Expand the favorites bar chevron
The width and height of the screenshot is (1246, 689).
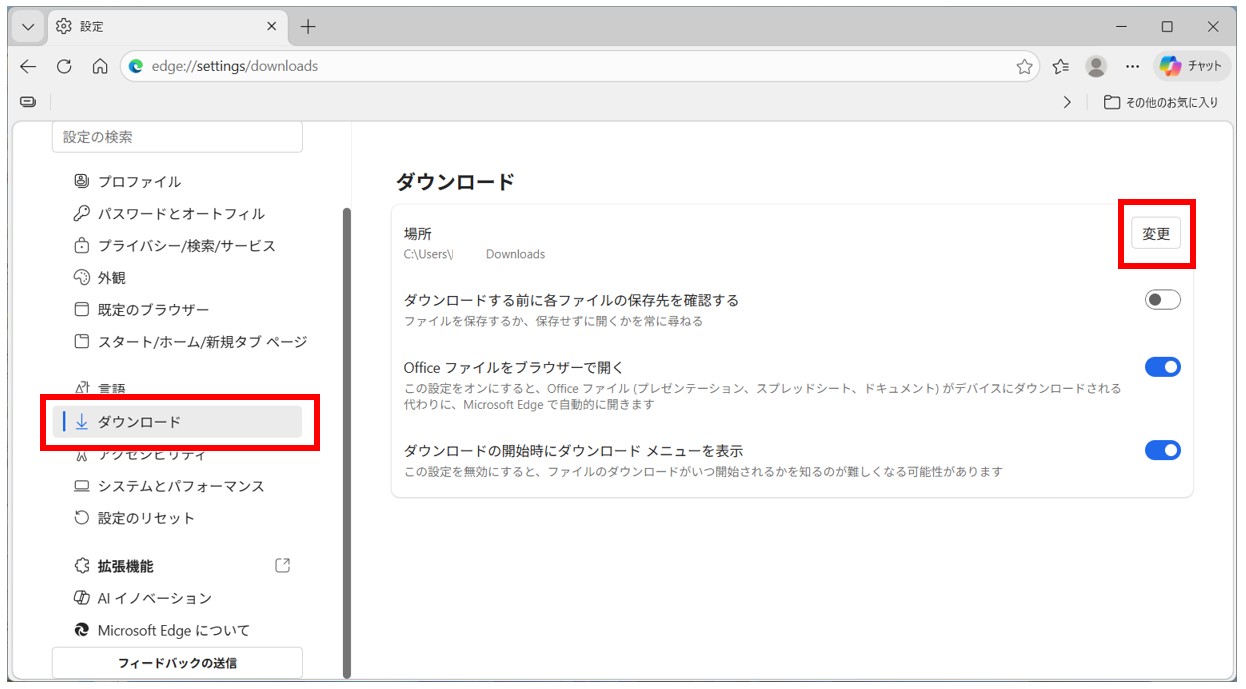click(x=1066, y=101)
